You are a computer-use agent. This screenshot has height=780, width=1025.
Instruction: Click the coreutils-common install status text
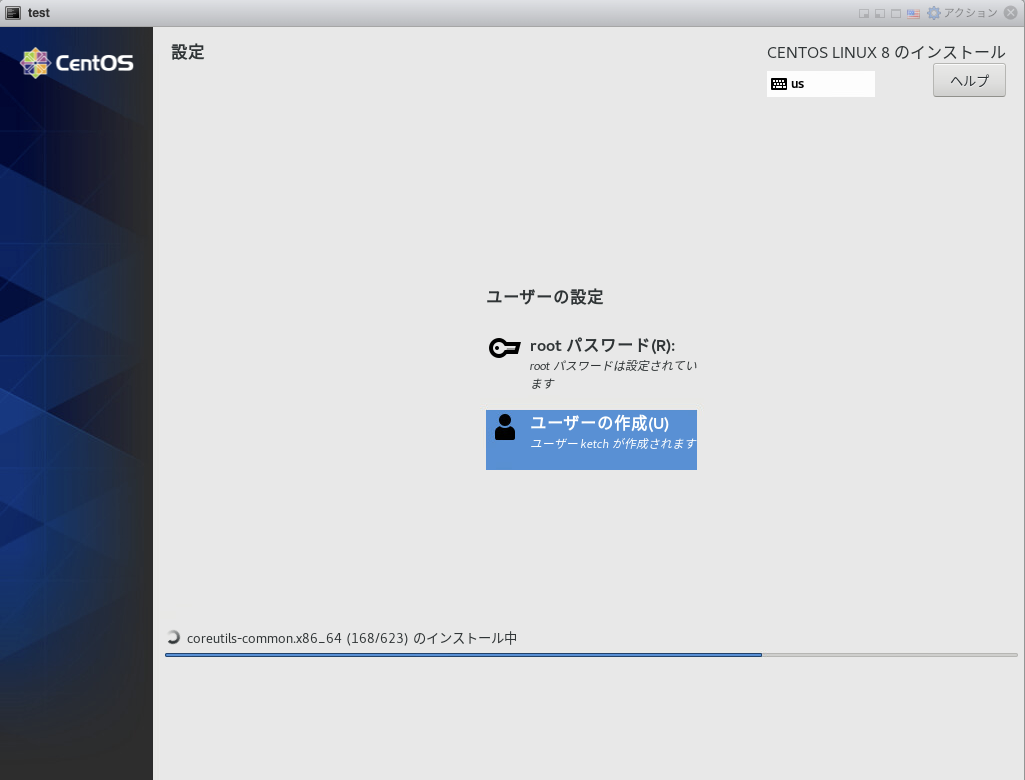click(x=352, y=638)
